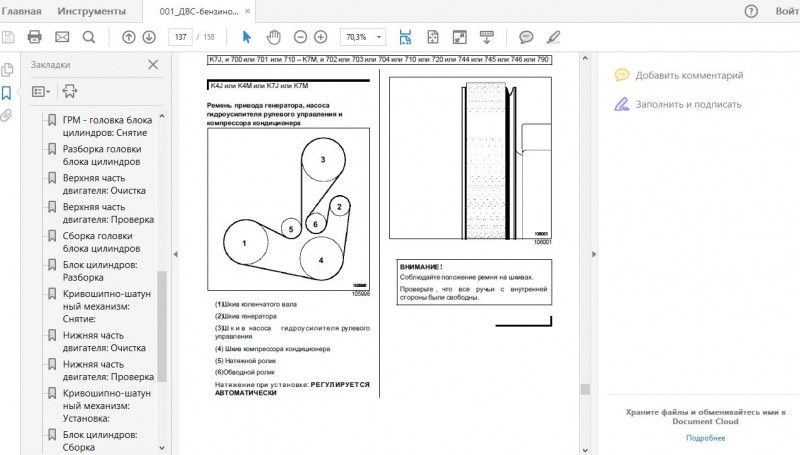This screenshot has width=800, height=455.
Task: Open bookmark Нижняя часть двигателя: Очистка
Action: 104,342
